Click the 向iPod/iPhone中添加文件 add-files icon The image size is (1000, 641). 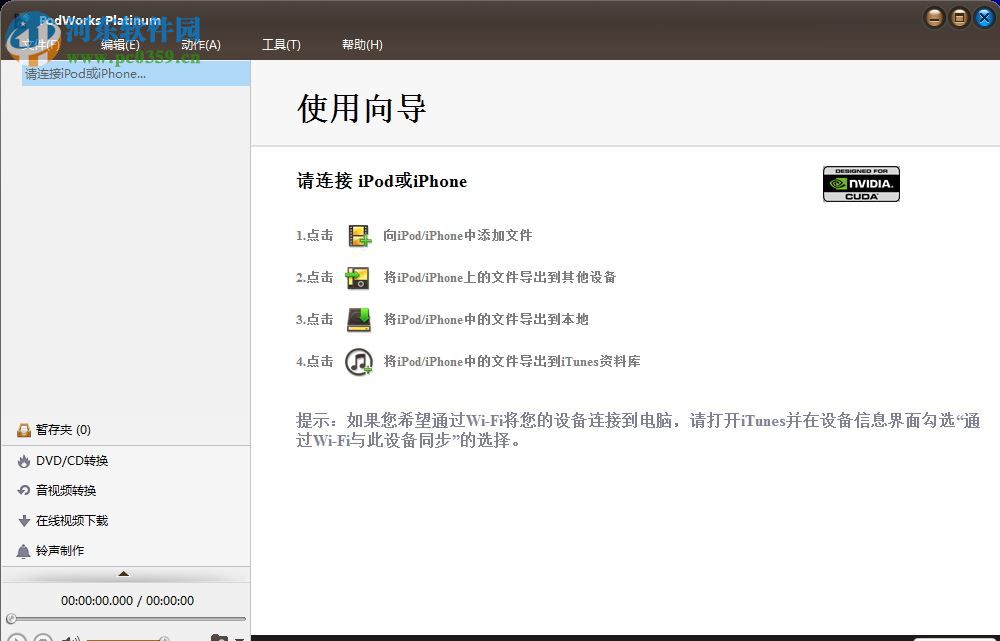(x=358, y=235)
